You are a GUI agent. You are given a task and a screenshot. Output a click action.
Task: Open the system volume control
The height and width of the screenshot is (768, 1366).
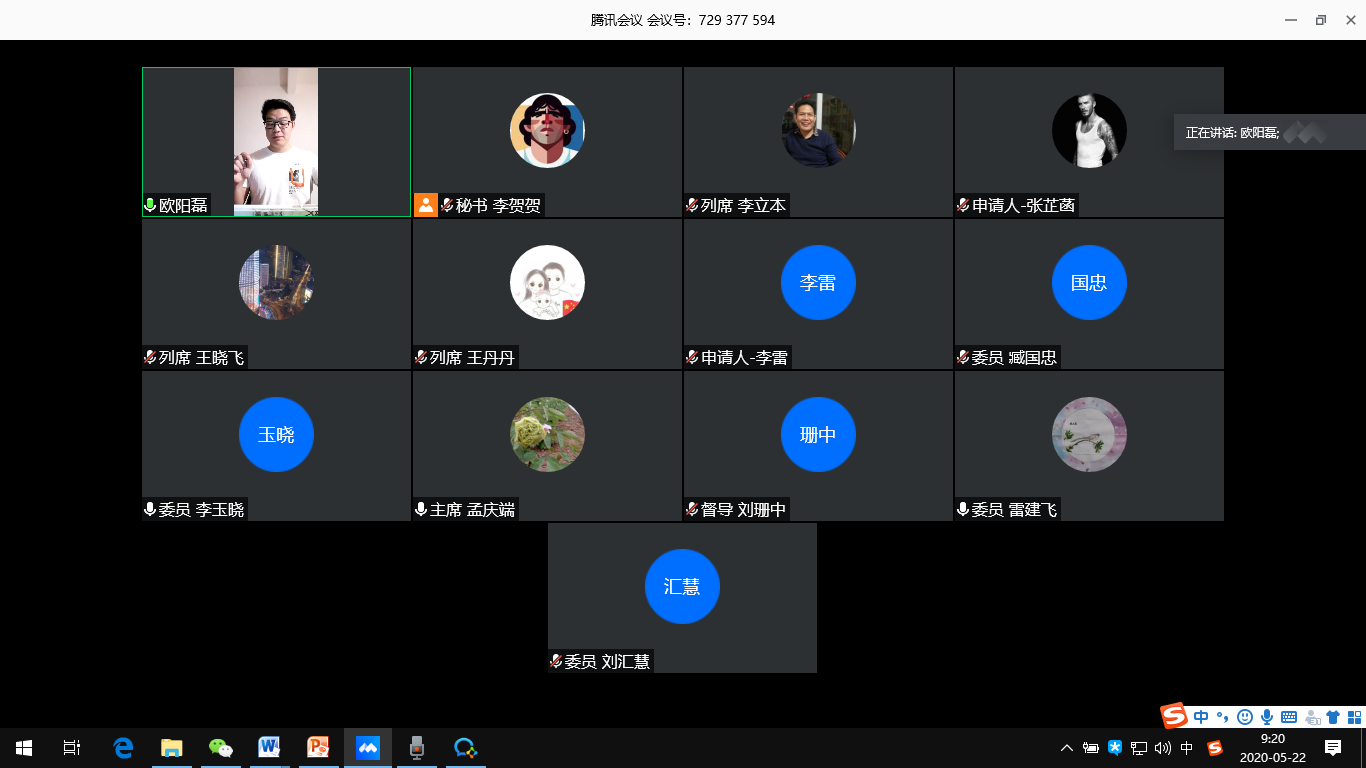tap(1162, 748)
